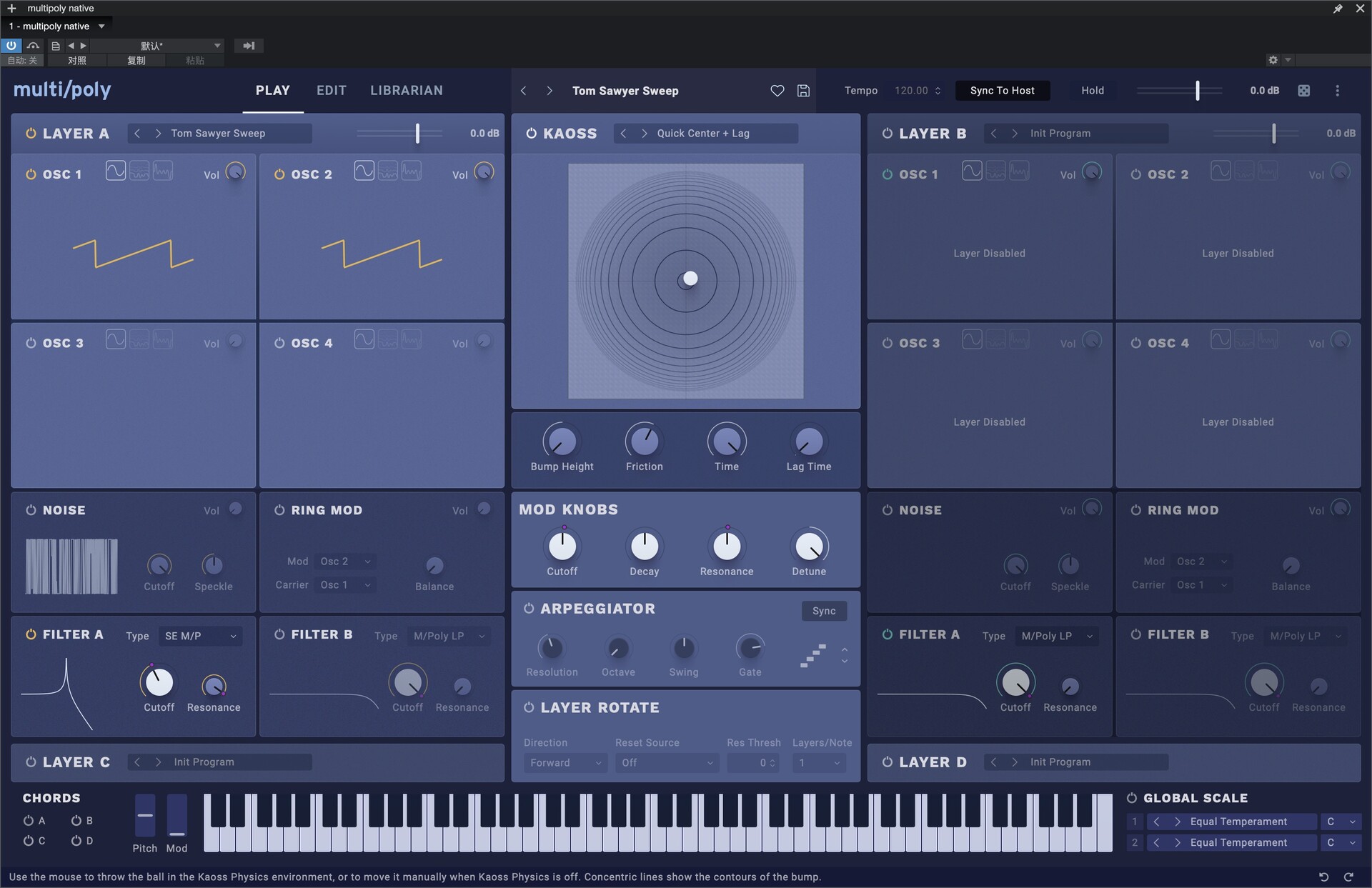The image size is (1372, 888).
Task: Open the 1 - multipoly native instance menu
Action: pyautogui.click(x=56, y=26)
